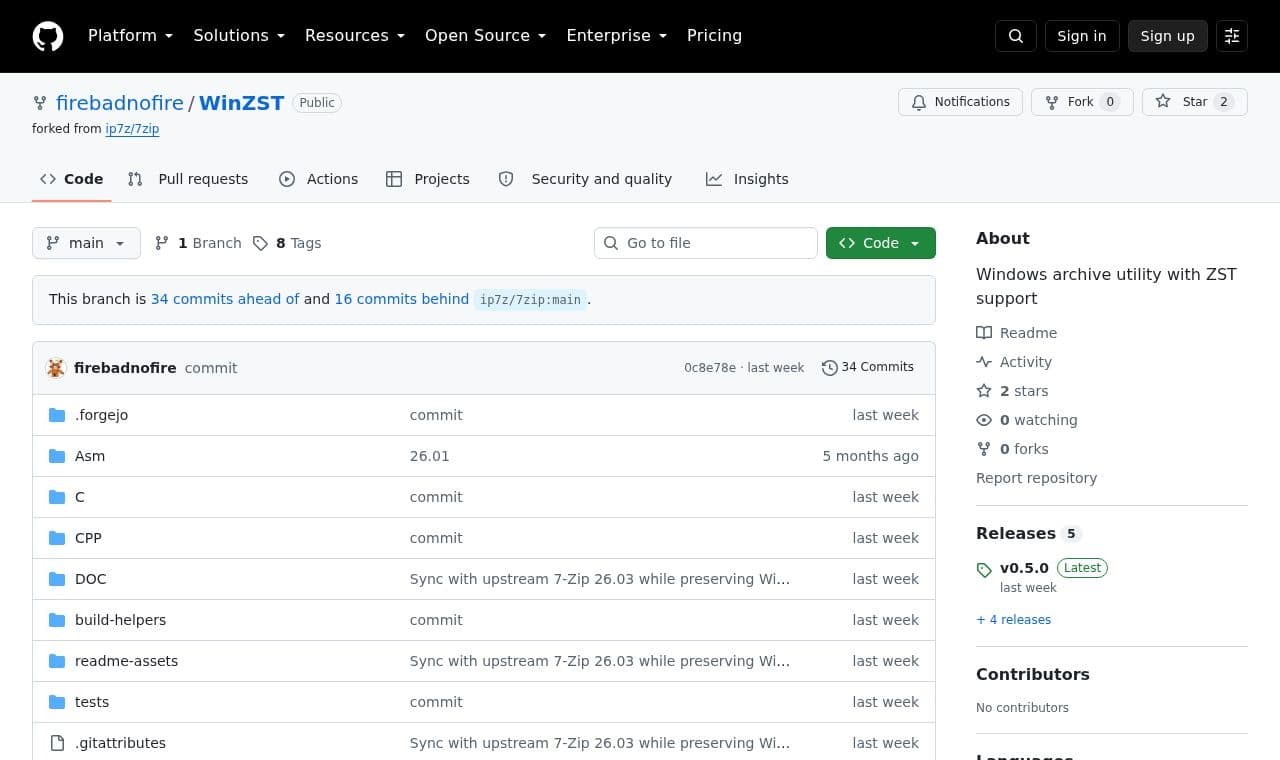View the 16 commits behind link
Screen dimensions: 1280x760
tap(402, 299)
